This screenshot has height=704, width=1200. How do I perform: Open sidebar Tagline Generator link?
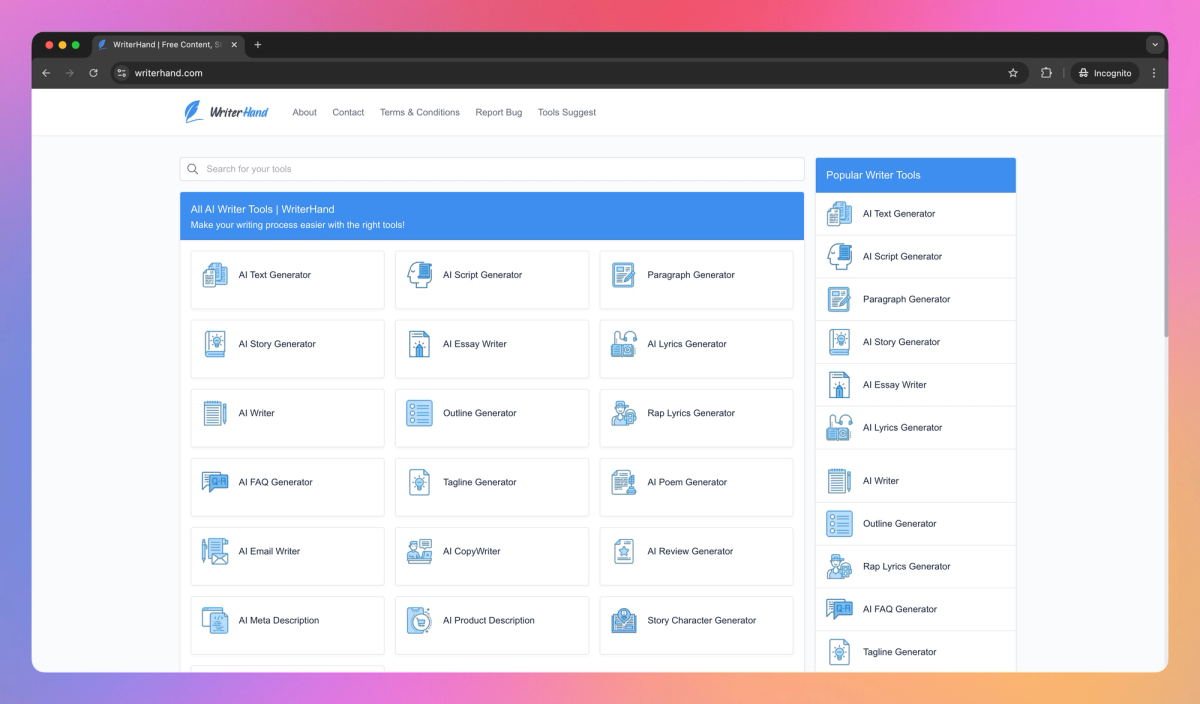(x=916, y=652)
